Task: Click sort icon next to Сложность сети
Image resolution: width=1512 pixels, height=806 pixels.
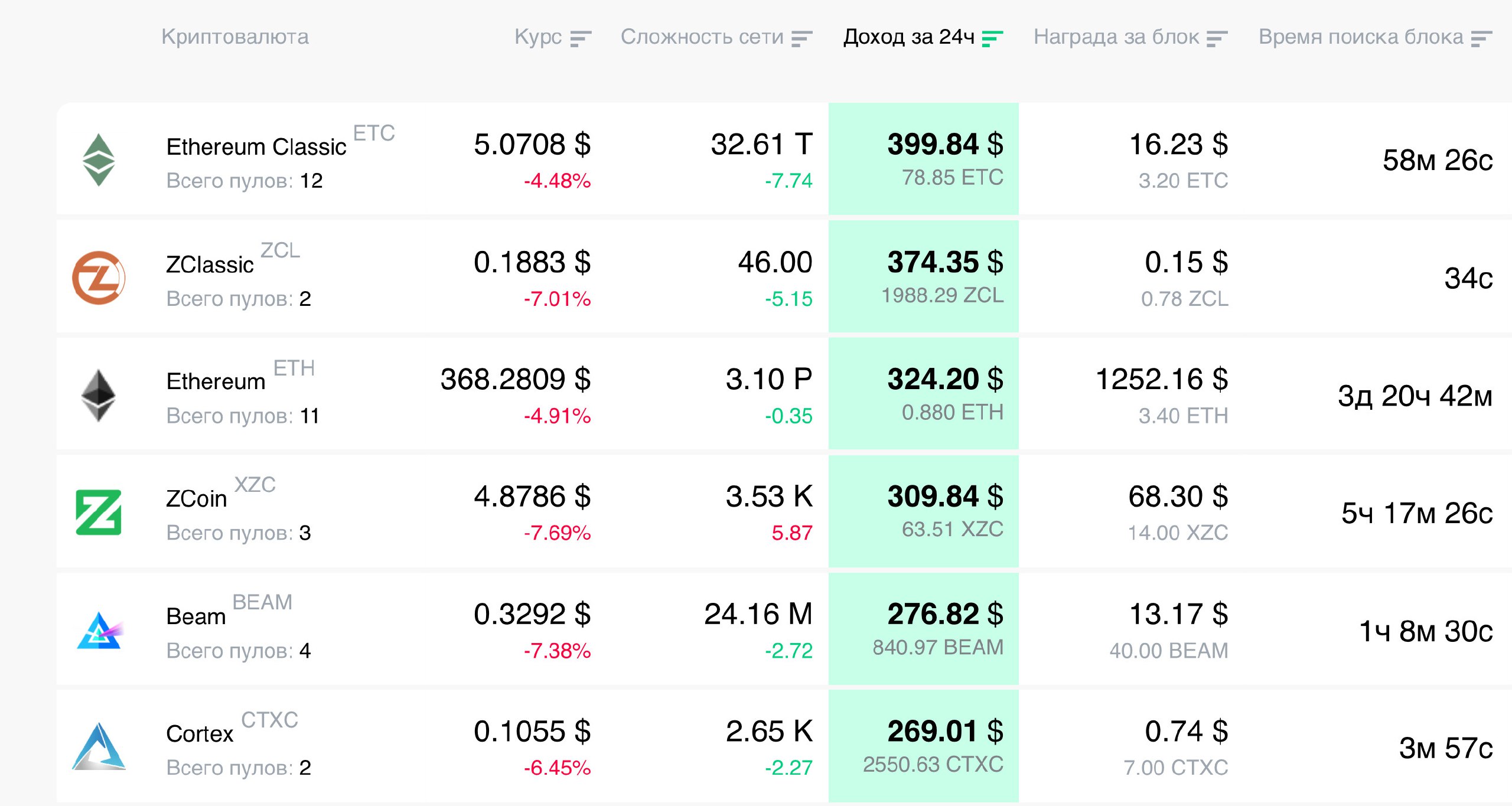Action: pyautogui.click(x=801, y=39)
